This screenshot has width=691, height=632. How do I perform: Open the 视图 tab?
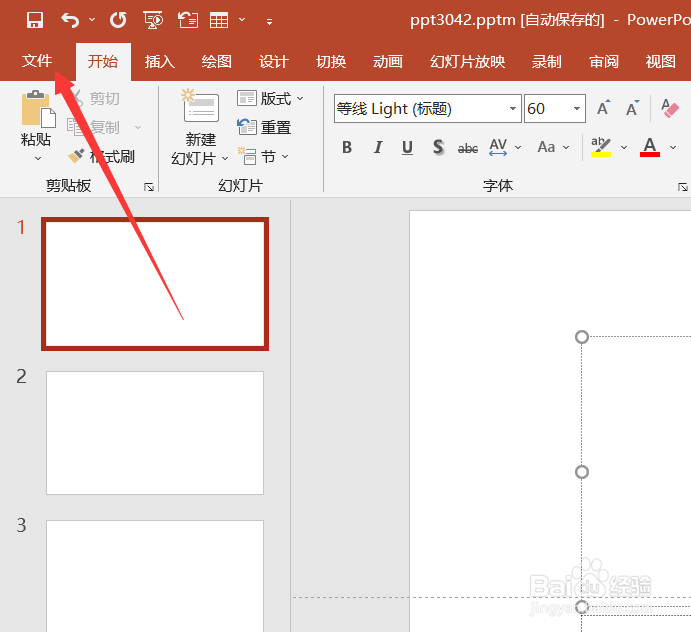click(661, 61)
